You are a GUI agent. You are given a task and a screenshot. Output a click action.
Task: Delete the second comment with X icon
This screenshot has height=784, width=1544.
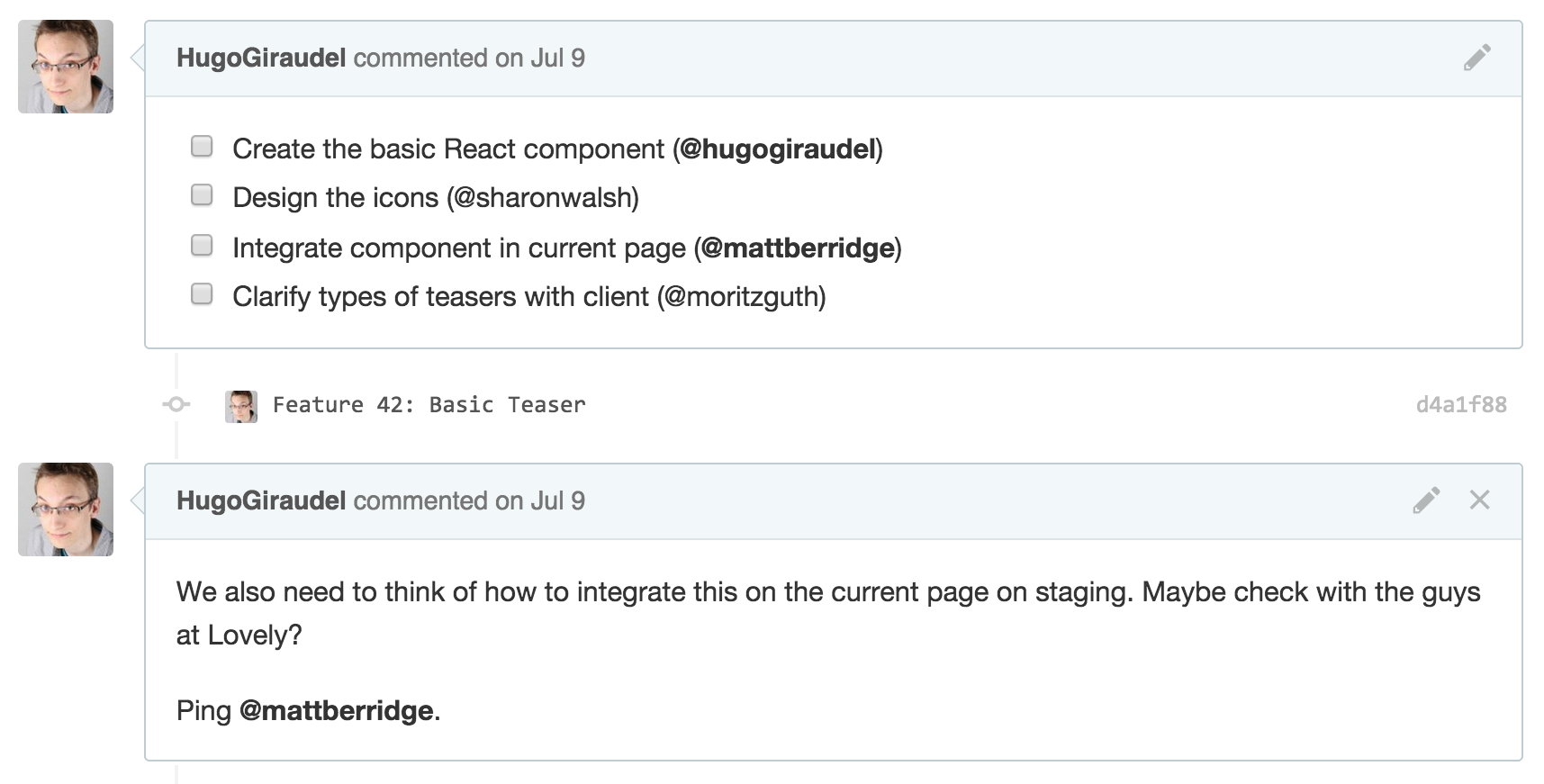1479,500
